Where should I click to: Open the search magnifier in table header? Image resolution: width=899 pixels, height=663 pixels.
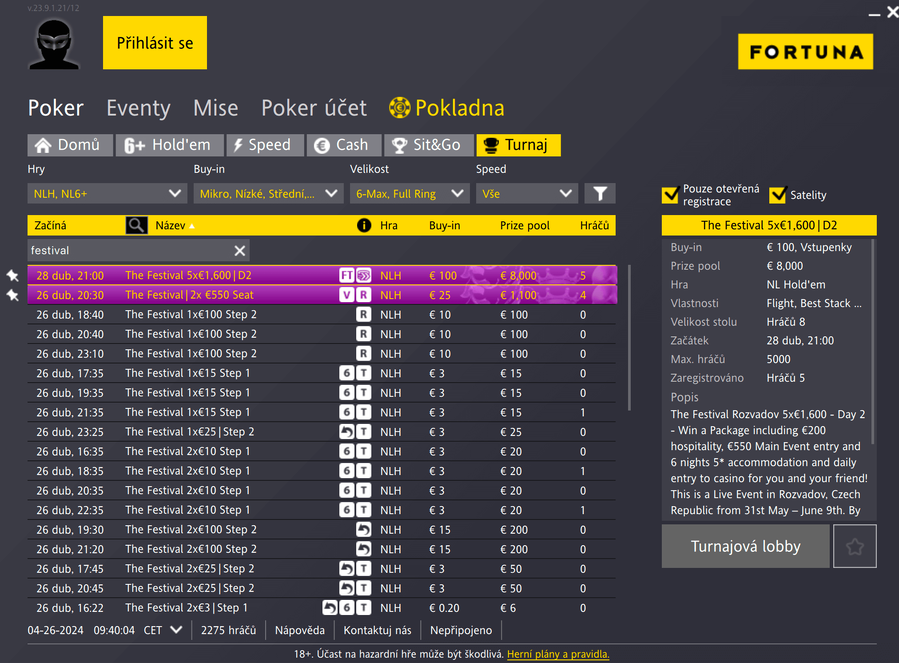[136, 225]
